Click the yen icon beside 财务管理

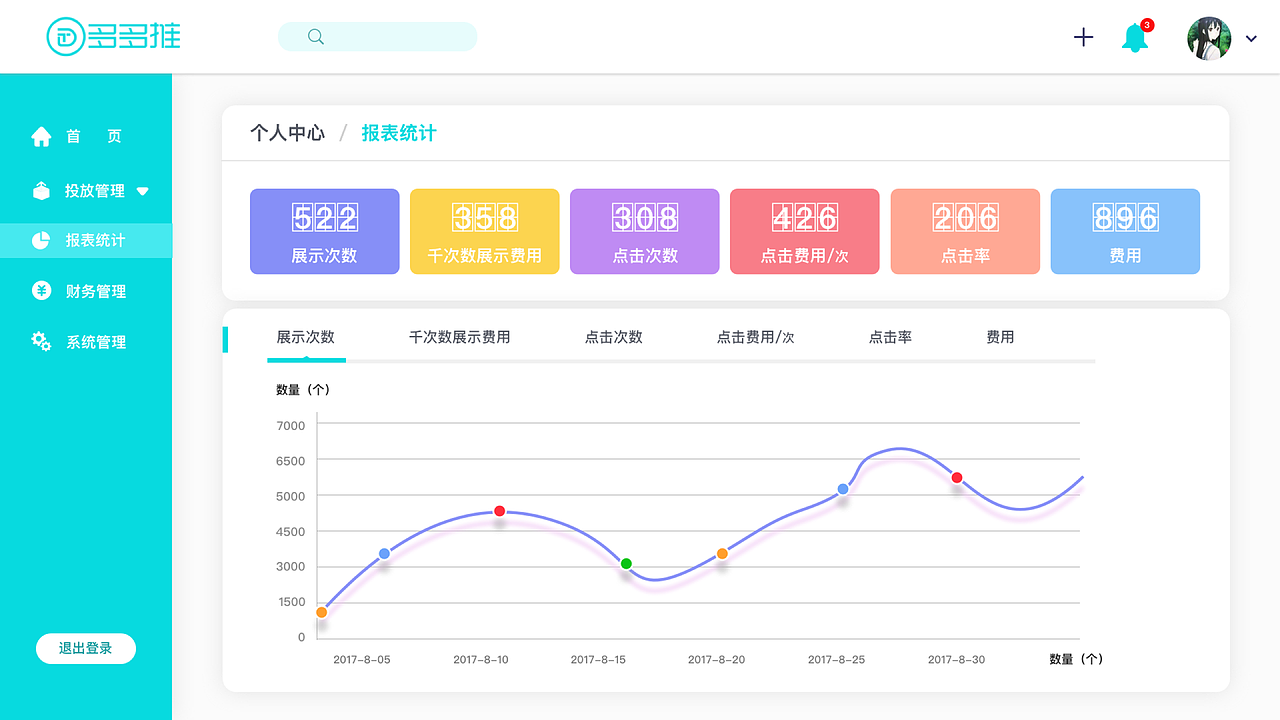coord(41,291)
